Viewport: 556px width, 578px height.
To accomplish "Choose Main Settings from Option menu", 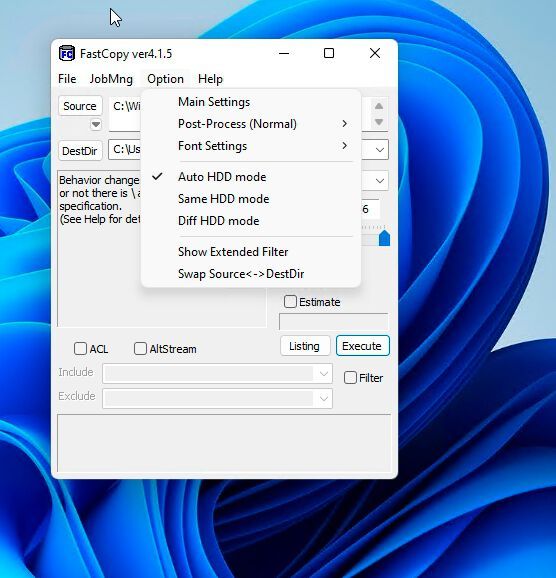I will click(251, 102).
